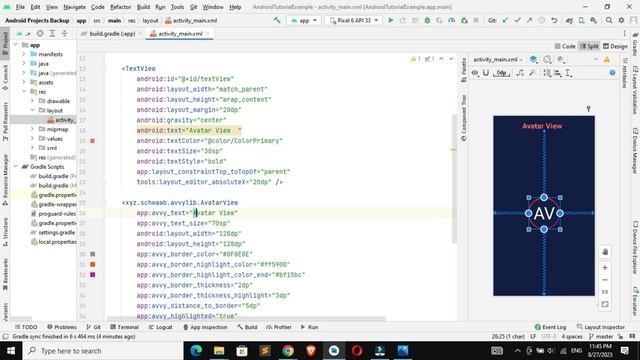The image size is (640, 360).
Task: Click Expand All in Project panel
Action: 52,33
